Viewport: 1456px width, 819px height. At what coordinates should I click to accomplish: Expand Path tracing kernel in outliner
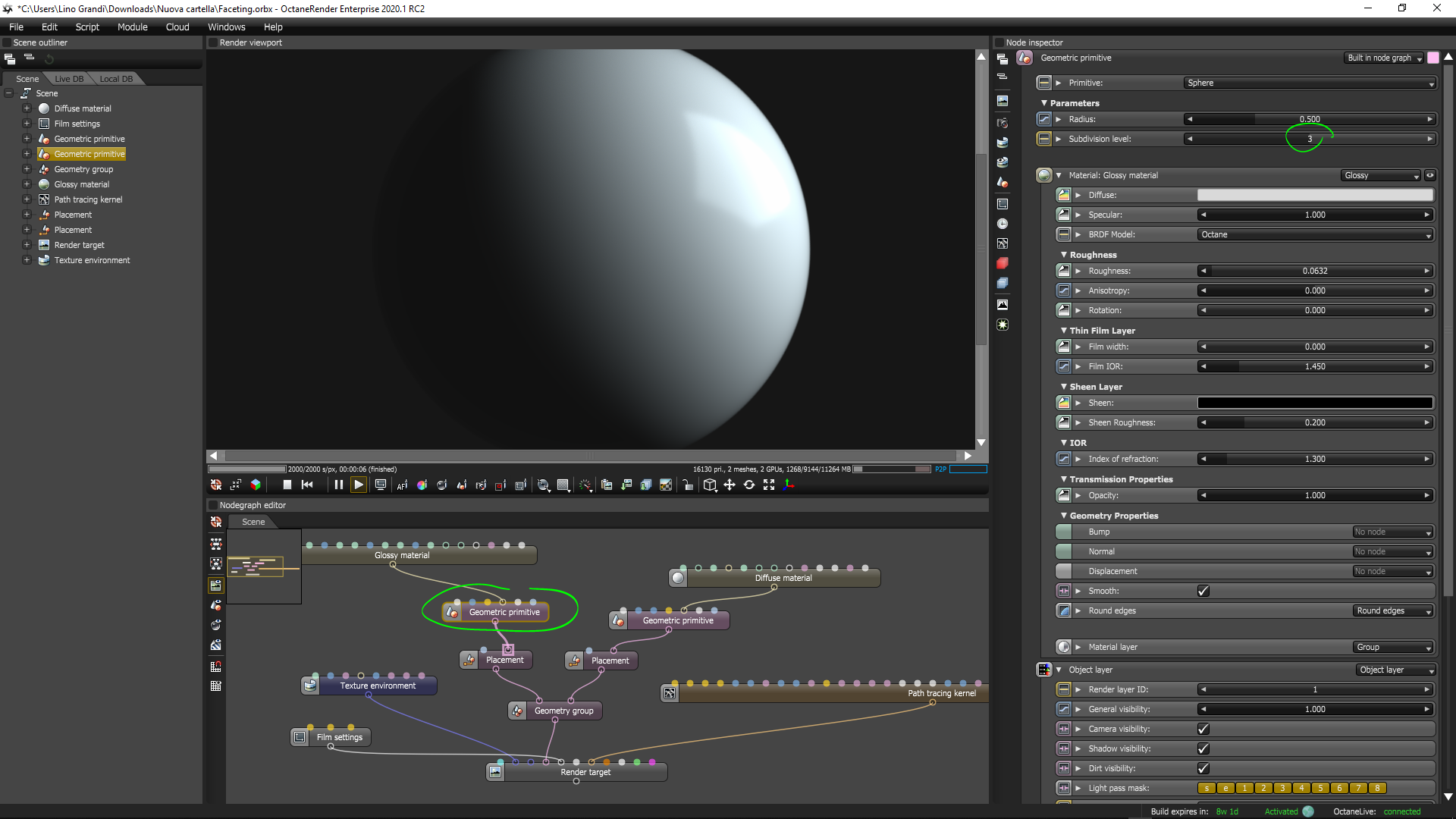tap(27, 199)
